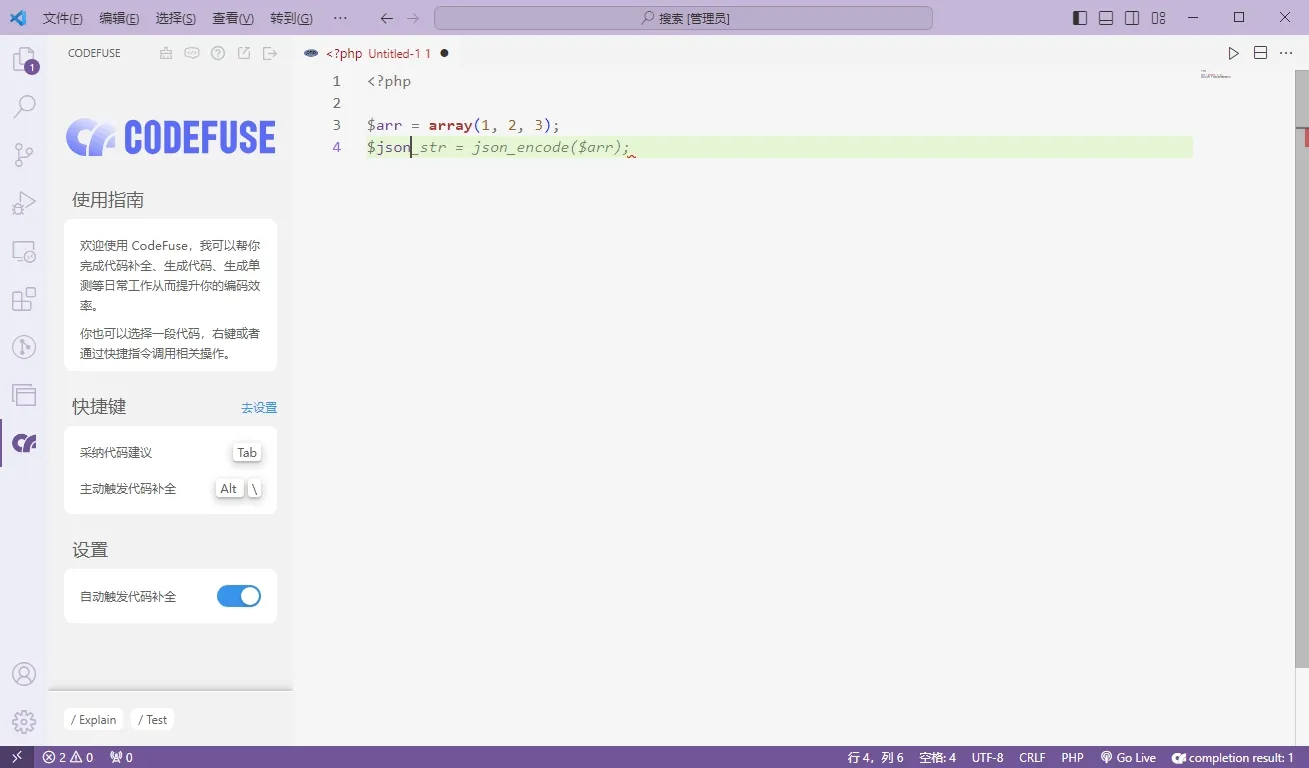Viewport: 1309px width, 768px height.
Task: Open the Remote Explorer view
Action: pos(24,251)
